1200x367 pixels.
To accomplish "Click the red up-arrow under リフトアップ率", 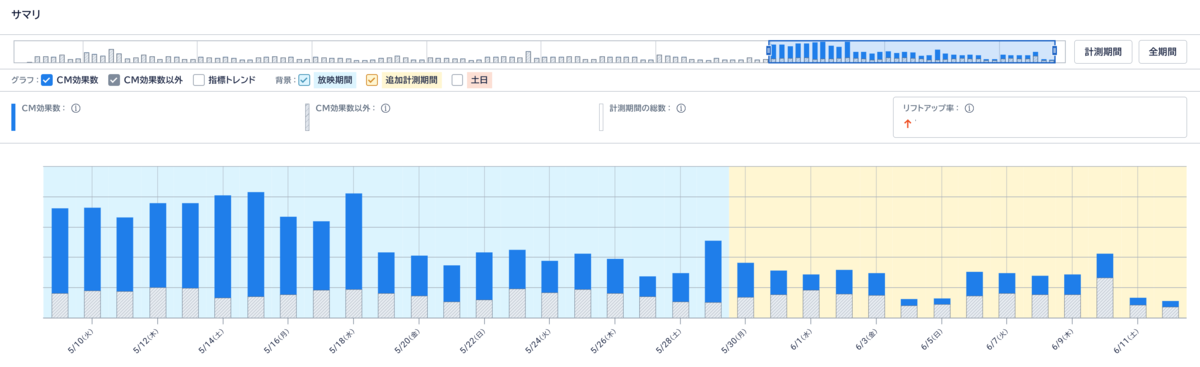I will pyautogui.click(x=908, y=124).
